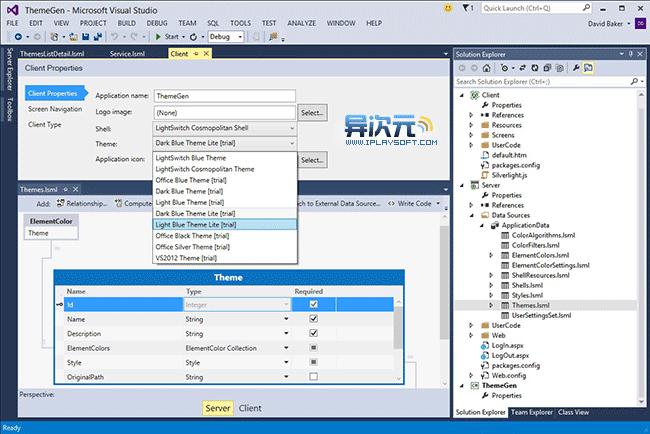Click the feedback smiley icon
650x434 pixels.
pos(448,8)
